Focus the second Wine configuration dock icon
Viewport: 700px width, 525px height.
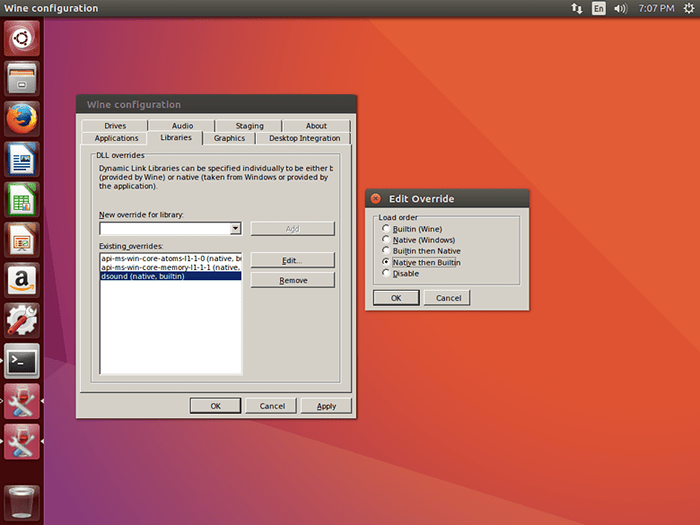(21, 441)
